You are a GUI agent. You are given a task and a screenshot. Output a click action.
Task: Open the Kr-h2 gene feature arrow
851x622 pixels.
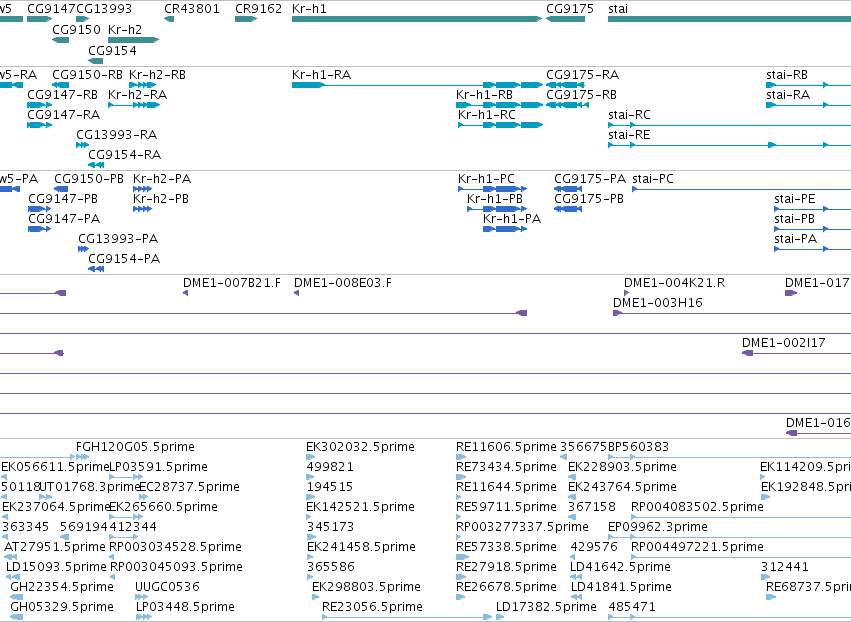coord(134,40)
